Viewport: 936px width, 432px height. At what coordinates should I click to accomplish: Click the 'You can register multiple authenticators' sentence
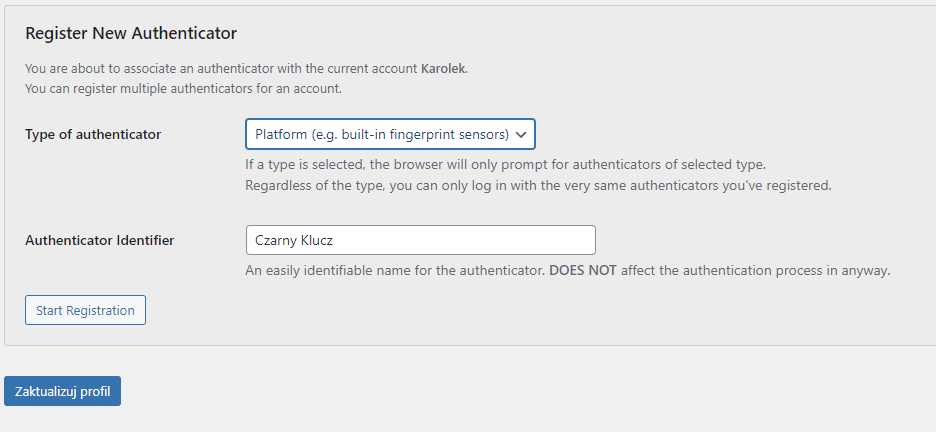point(183,89)
